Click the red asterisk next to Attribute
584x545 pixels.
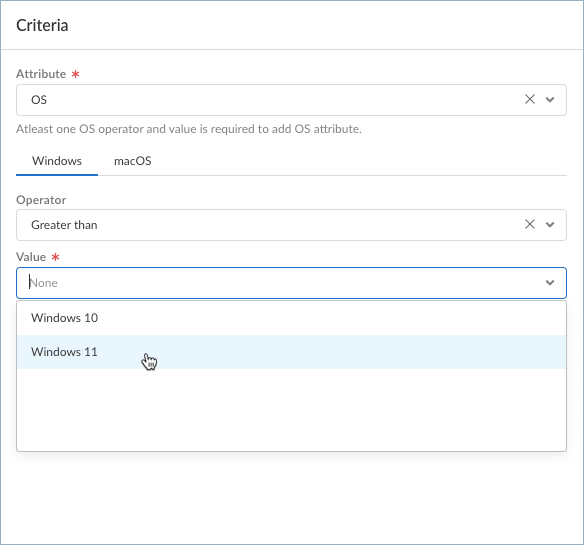[76, 74]
